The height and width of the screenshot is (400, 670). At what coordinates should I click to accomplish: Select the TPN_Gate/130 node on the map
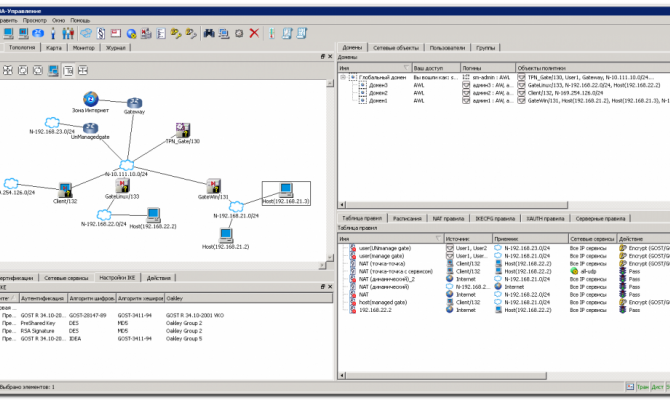(183, 130)
